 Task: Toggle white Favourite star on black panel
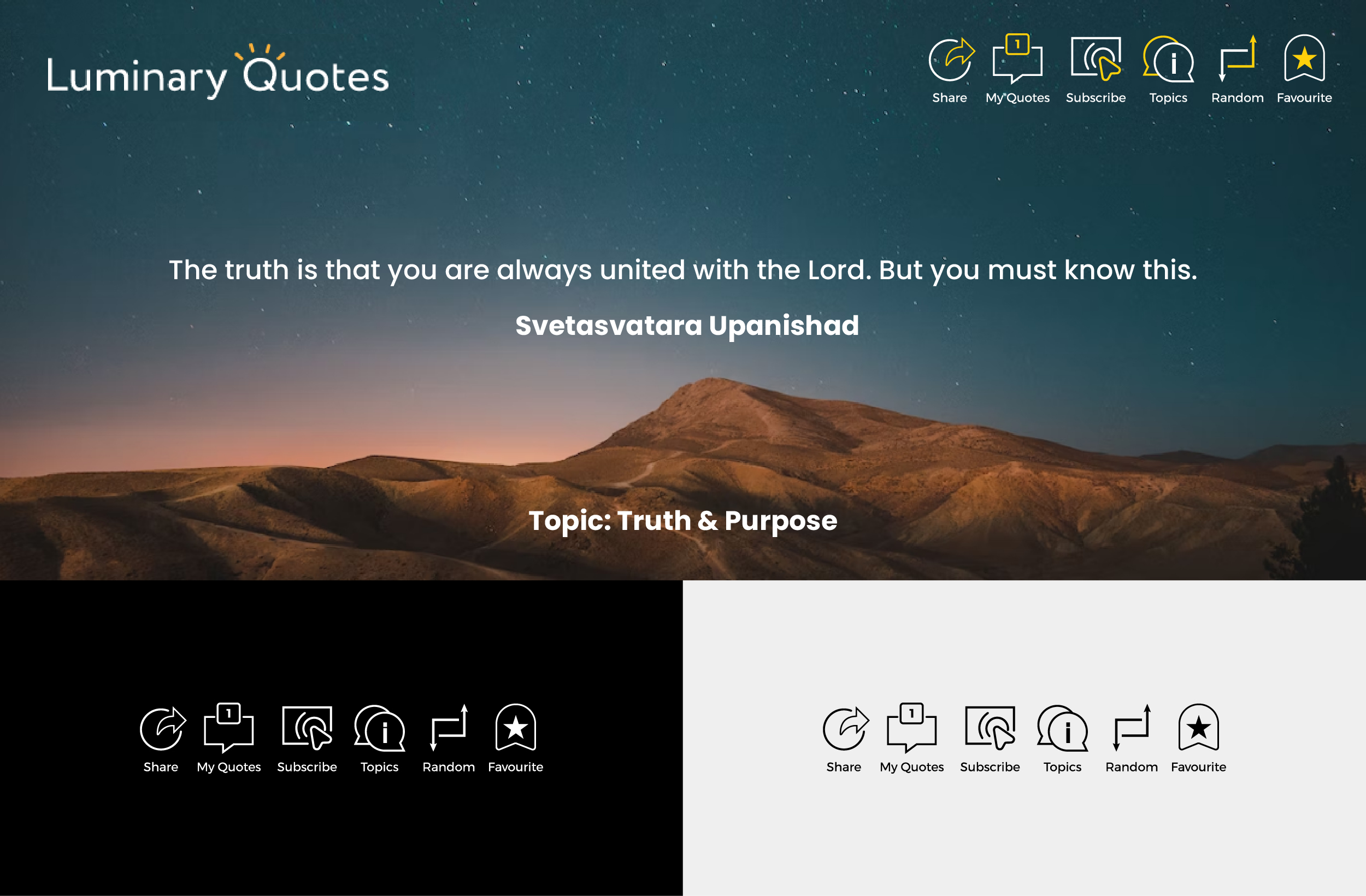(x=515, y=728)
